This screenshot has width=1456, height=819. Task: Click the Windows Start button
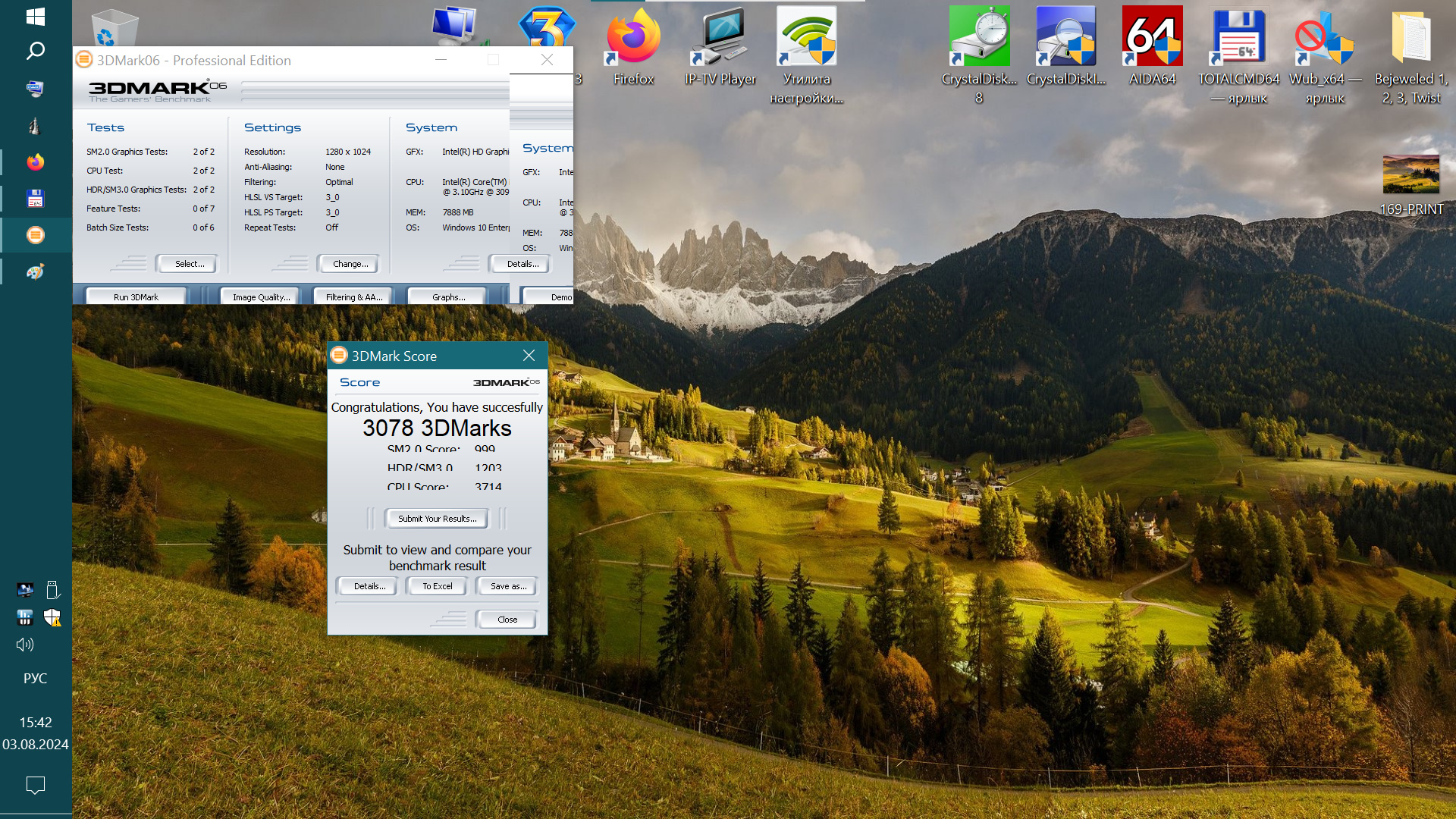point(35,16)
